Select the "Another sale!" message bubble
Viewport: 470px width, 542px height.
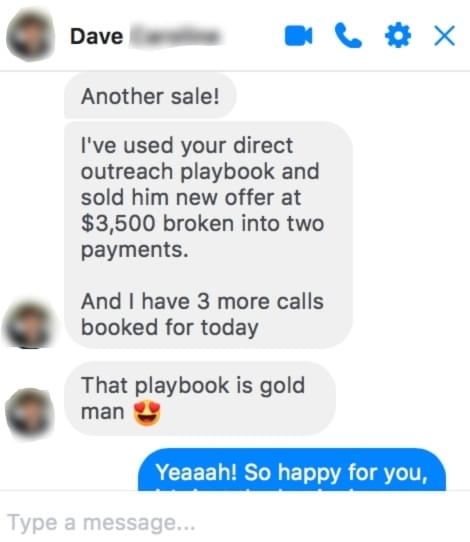[150, 96]
